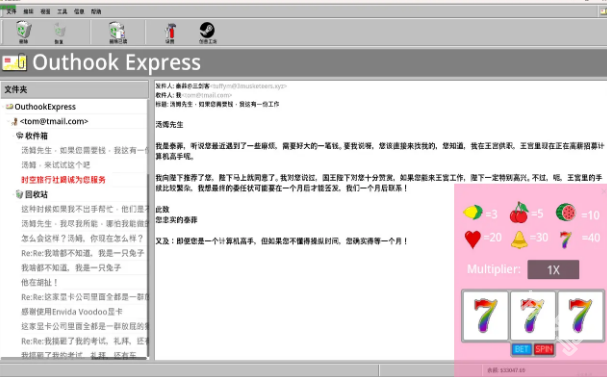Click the delete-read-mail bin with envelope icon
607x377 pixels.
click(x=117, y=30)
